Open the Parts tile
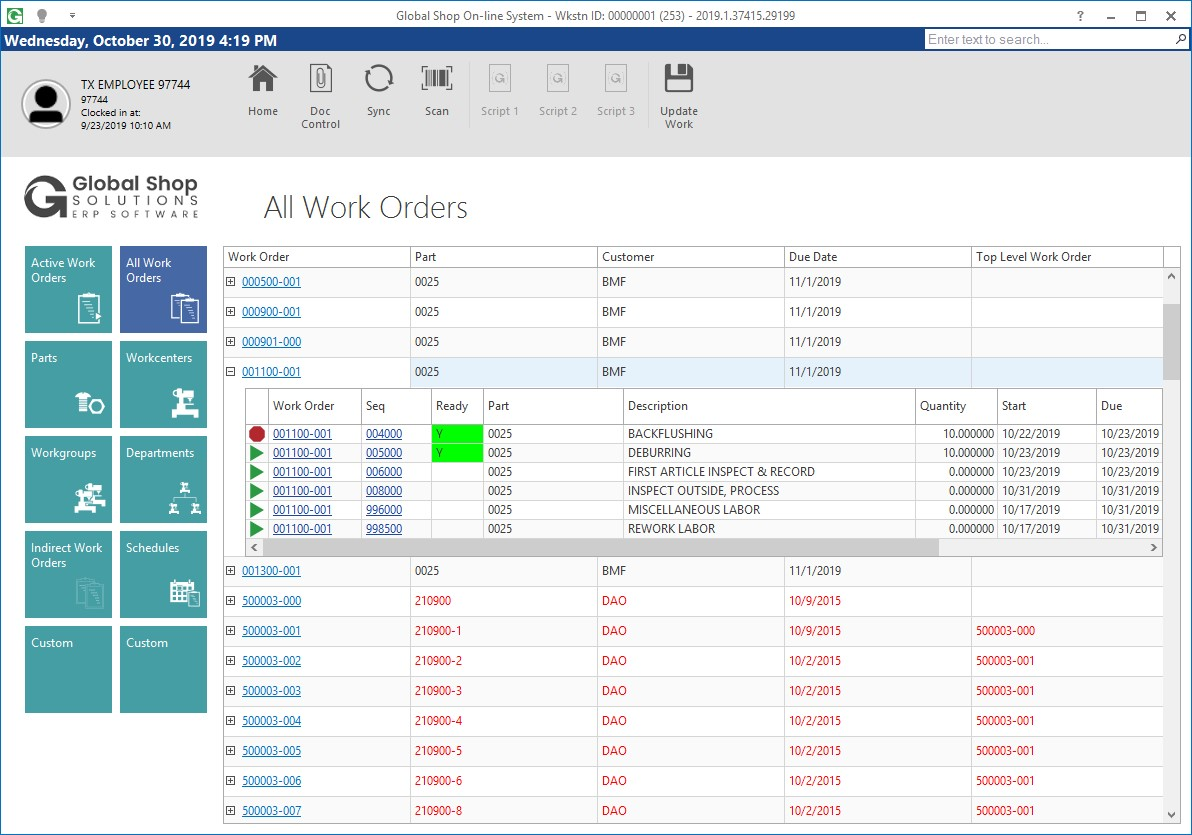 coord(68,384)
